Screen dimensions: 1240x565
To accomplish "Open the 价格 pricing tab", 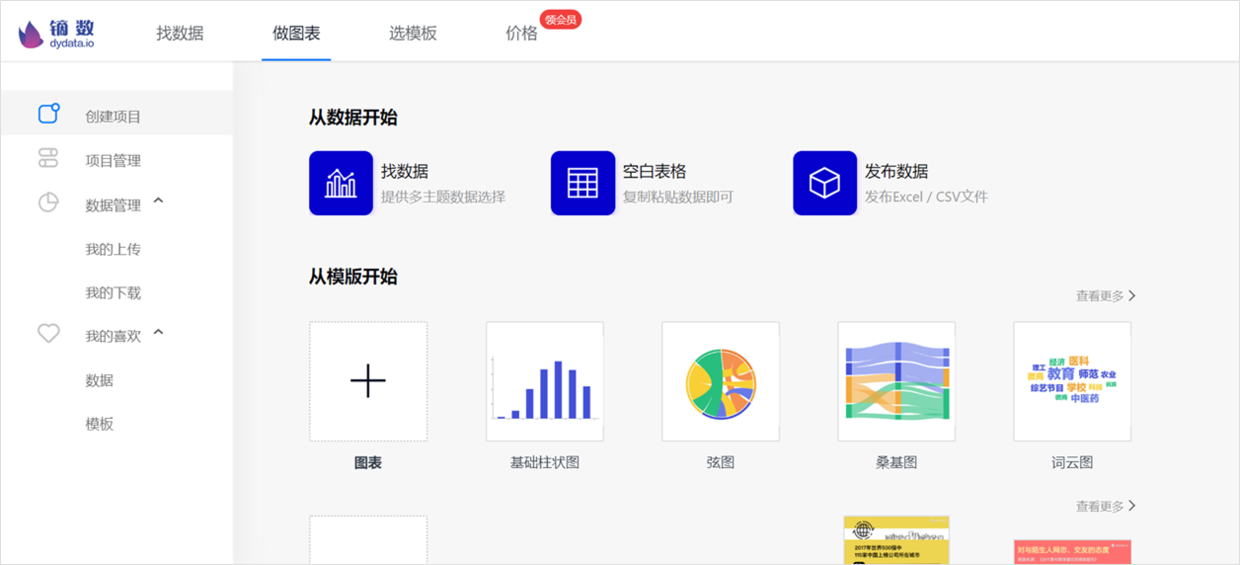I will tap(521, 33).
